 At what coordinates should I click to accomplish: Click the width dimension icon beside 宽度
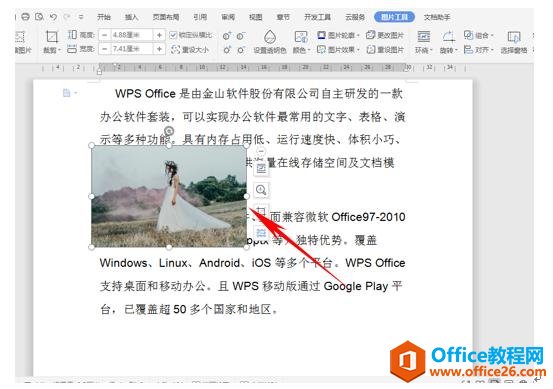(x=72, y=49)
